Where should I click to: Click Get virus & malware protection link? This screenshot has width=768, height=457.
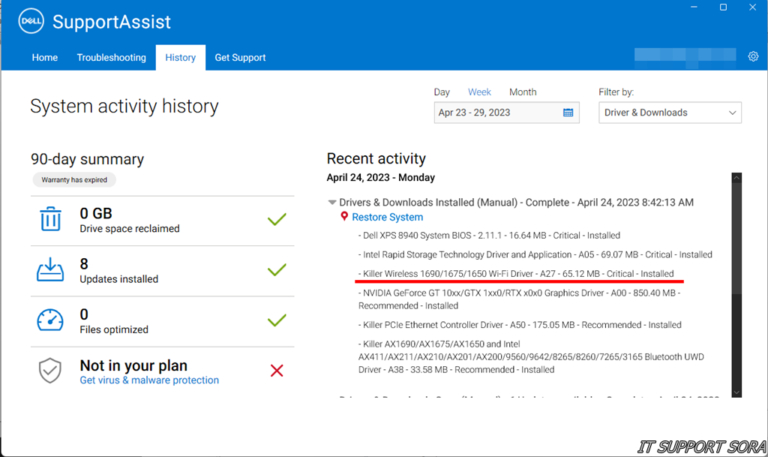(x=149, y=380)
